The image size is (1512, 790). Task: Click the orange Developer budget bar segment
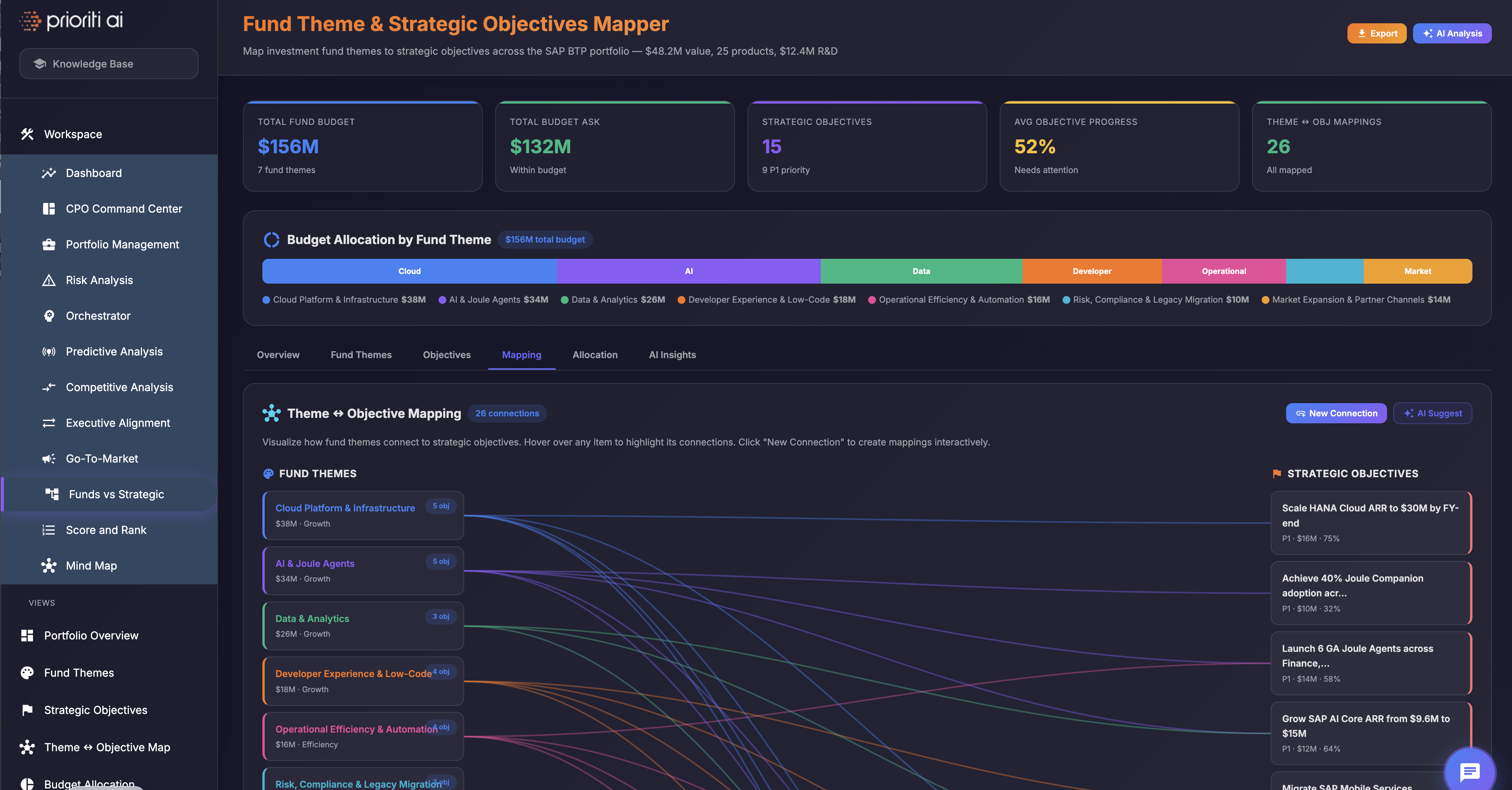click(1092, 271)
